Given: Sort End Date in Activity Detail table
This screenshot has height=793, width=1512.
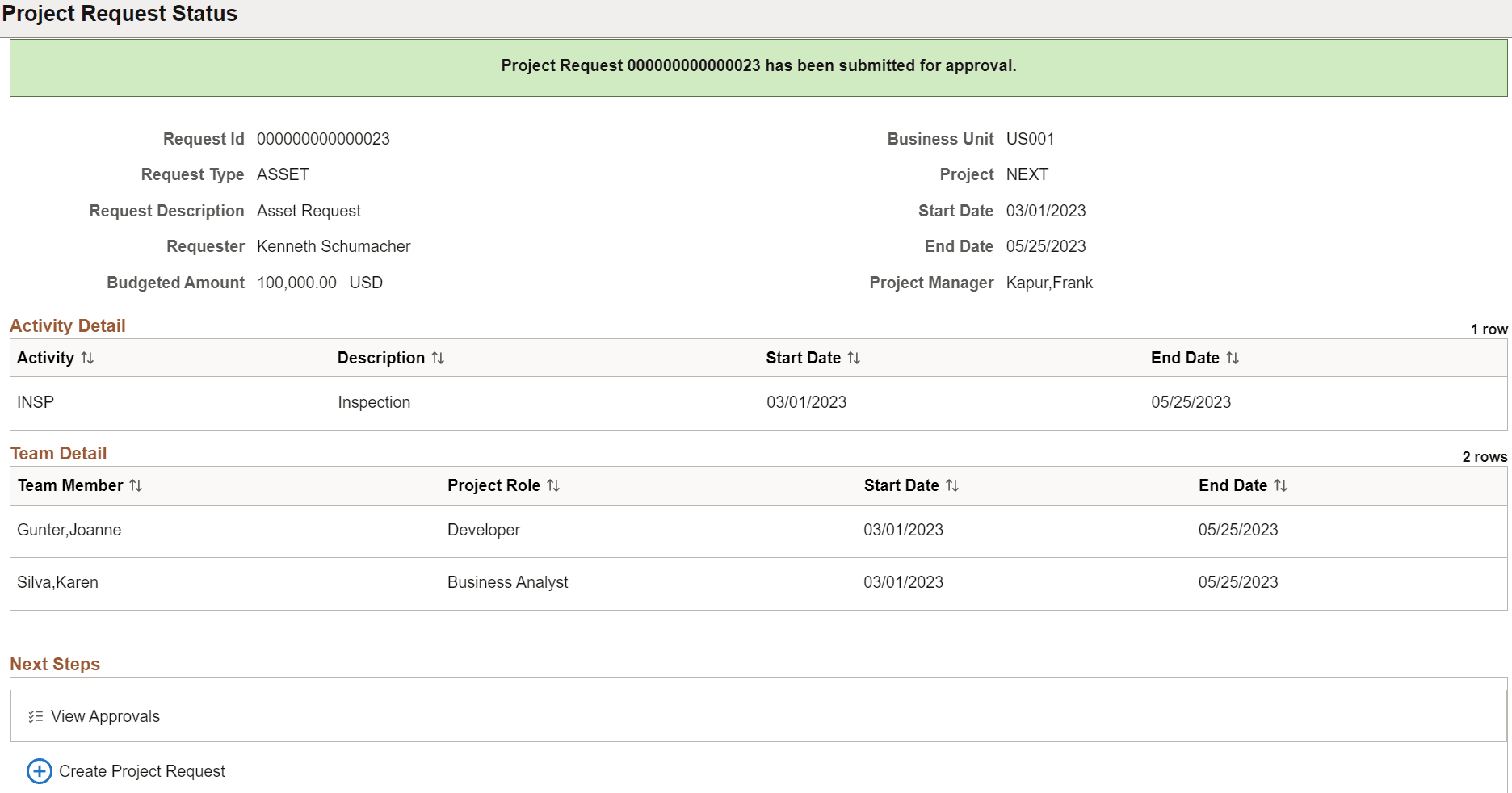Looking at the screenshot, I should (x=1233, y=358).
